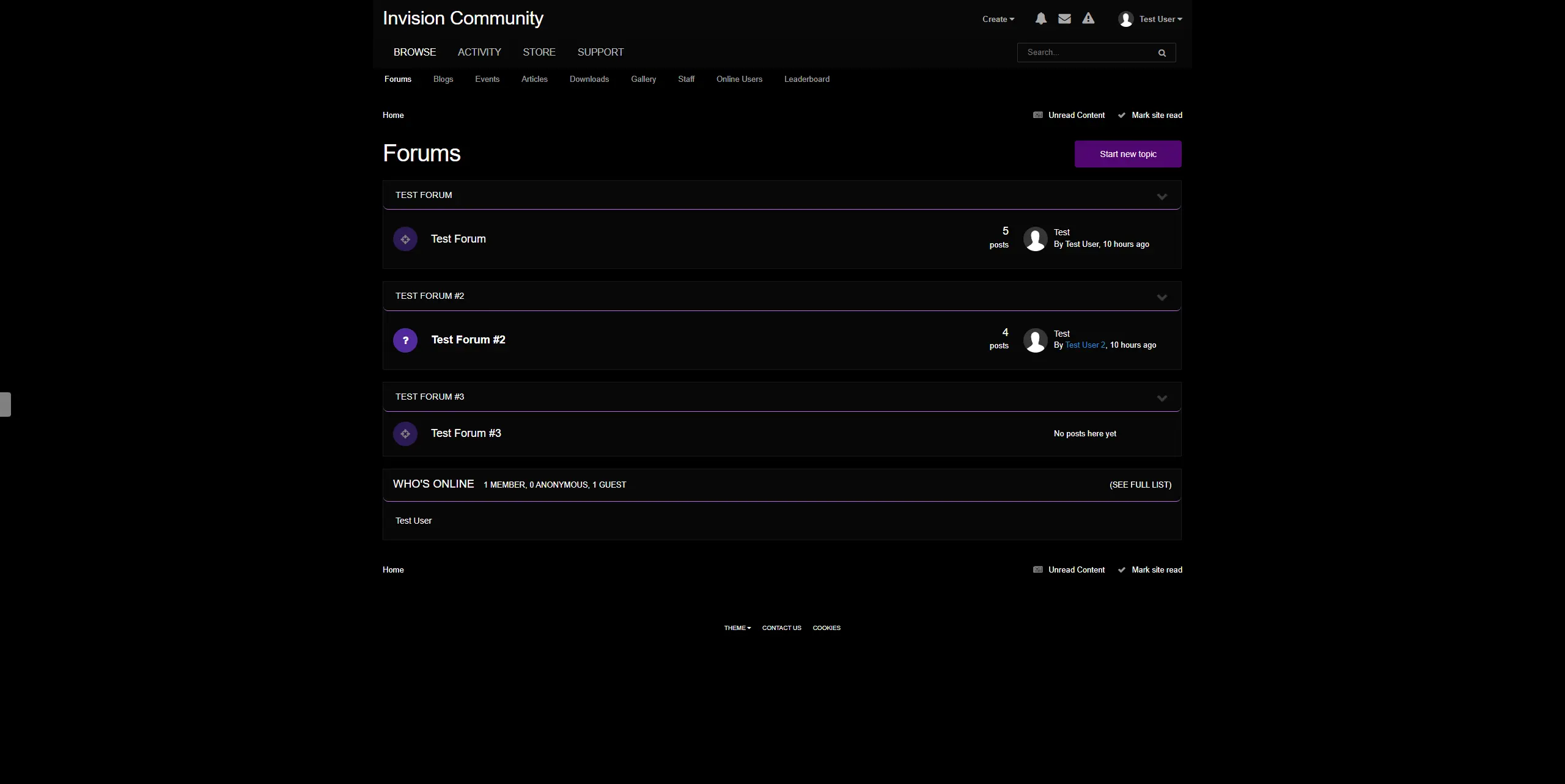Open latest topic Test in Test Forum #2 row
The height and width of the screenshot is (784, 1565).
tap(1062, 334)
